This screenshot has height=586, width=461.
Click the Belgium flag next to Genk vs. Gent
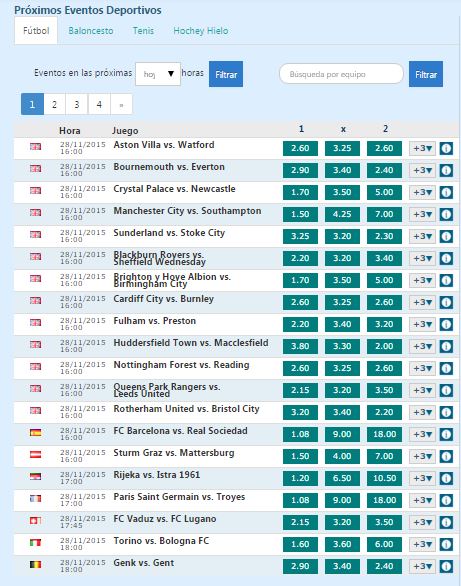35,564
